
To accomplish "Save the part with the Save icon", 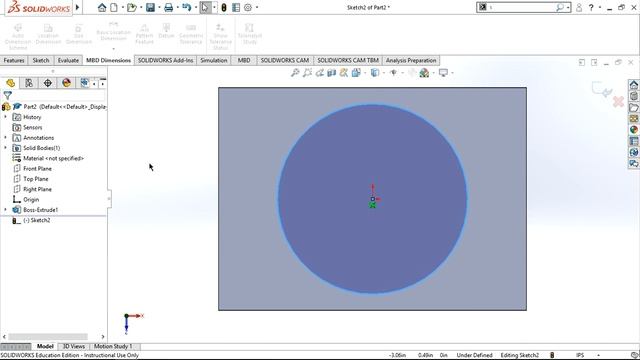I will point(151,7).
